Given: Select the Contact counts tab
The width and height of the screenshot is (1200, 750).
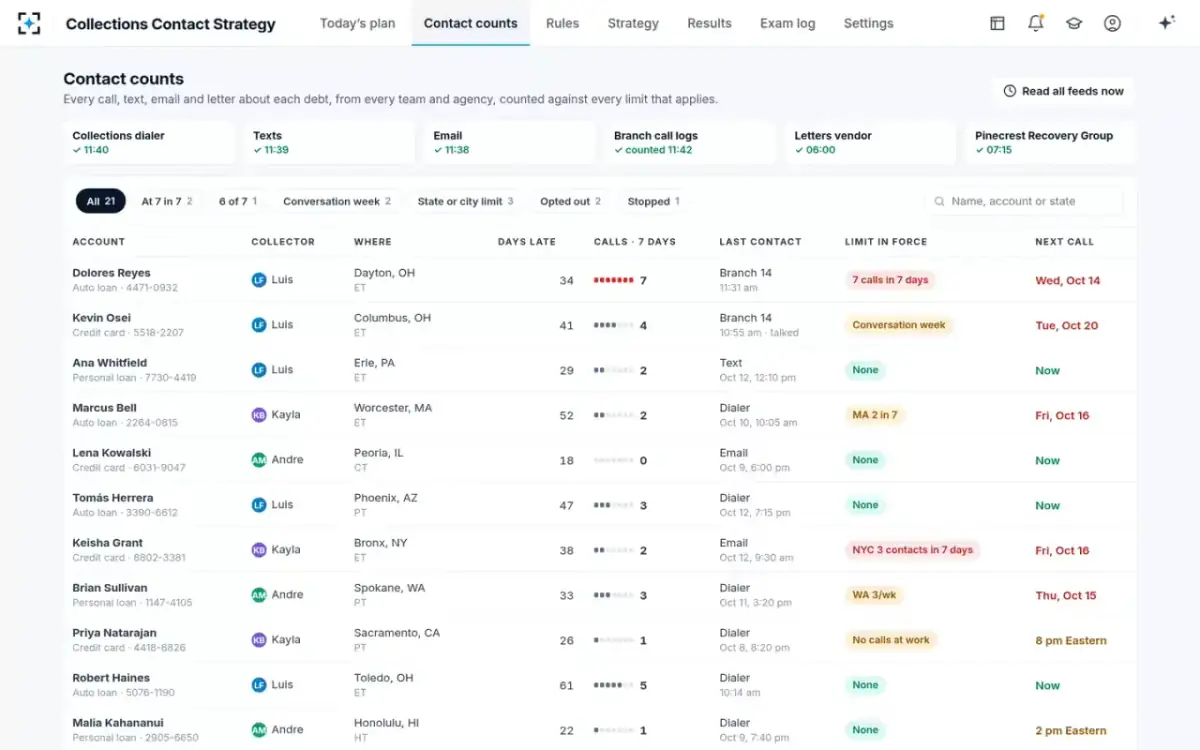Looking at the screenshot, I should click(471, 23).
